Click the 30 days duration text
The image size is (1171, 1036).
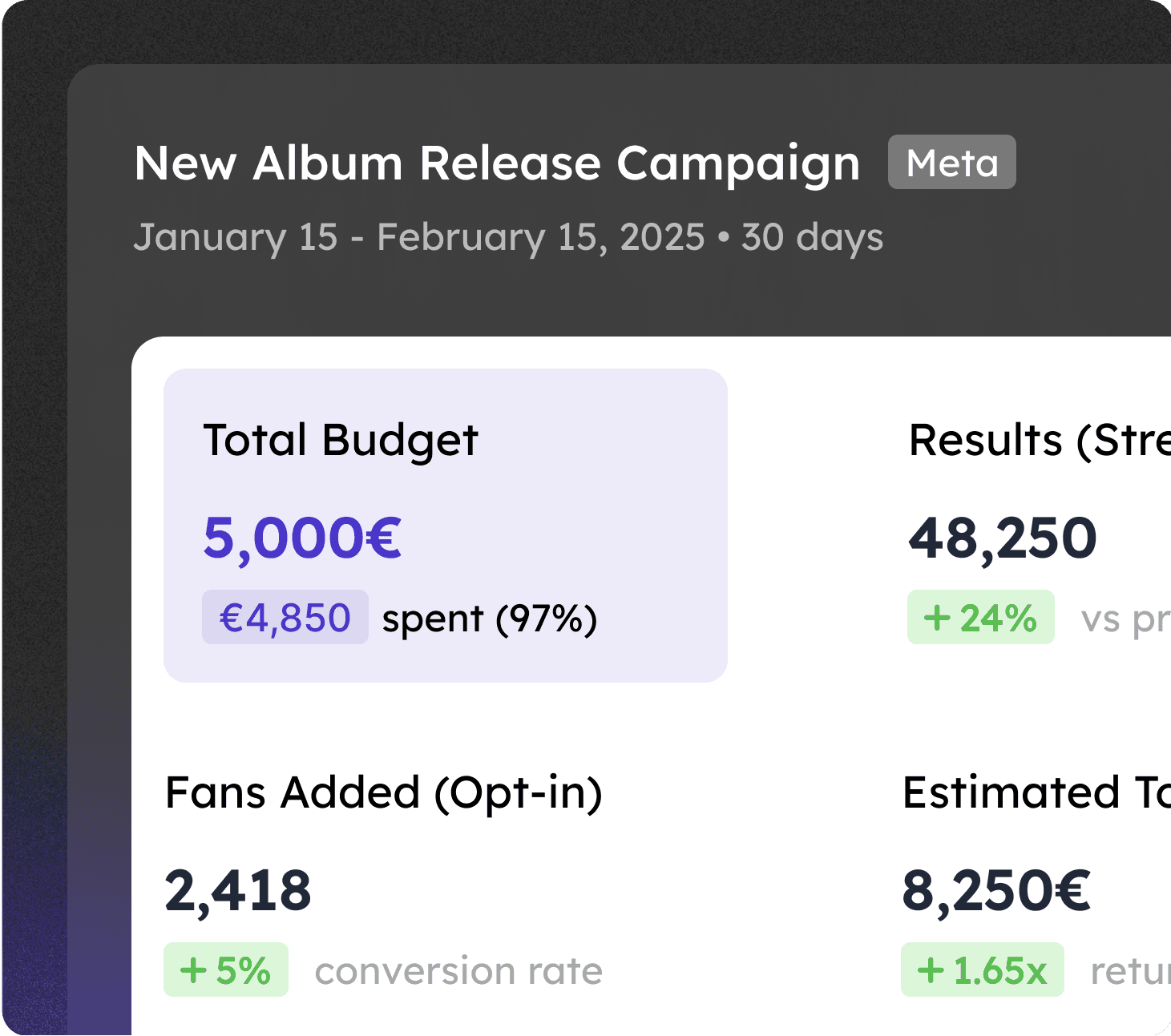(x=812, y=237)
